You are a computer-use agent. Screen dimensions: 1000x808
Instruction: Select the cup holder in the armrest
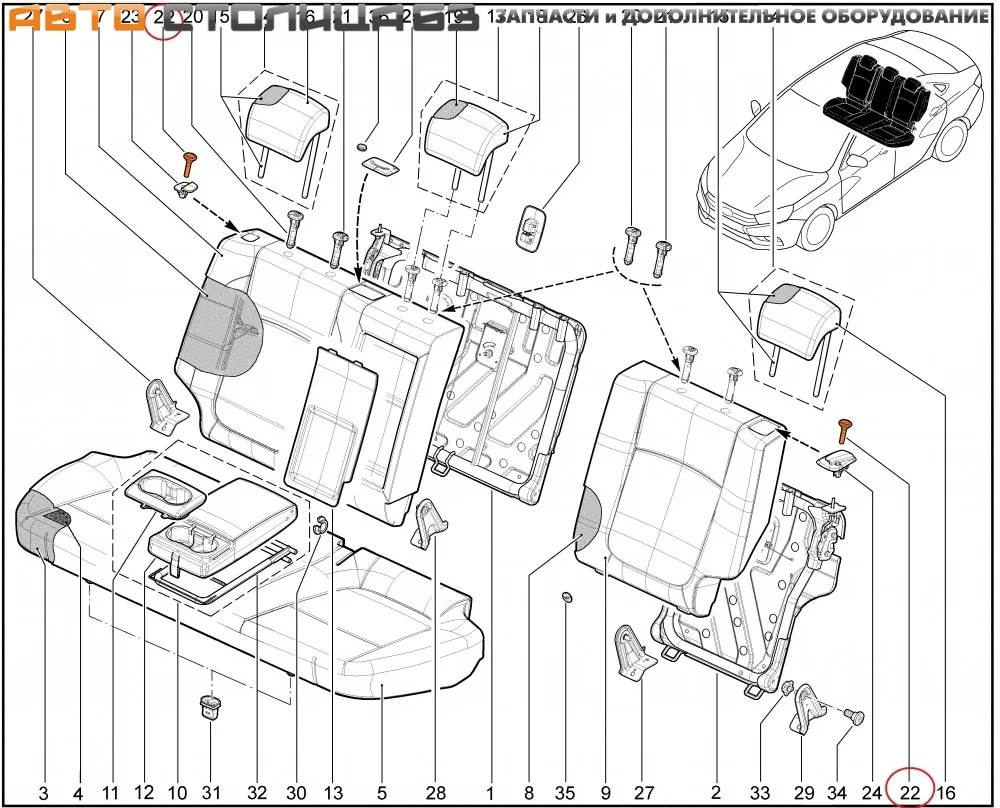coord(165,490)
